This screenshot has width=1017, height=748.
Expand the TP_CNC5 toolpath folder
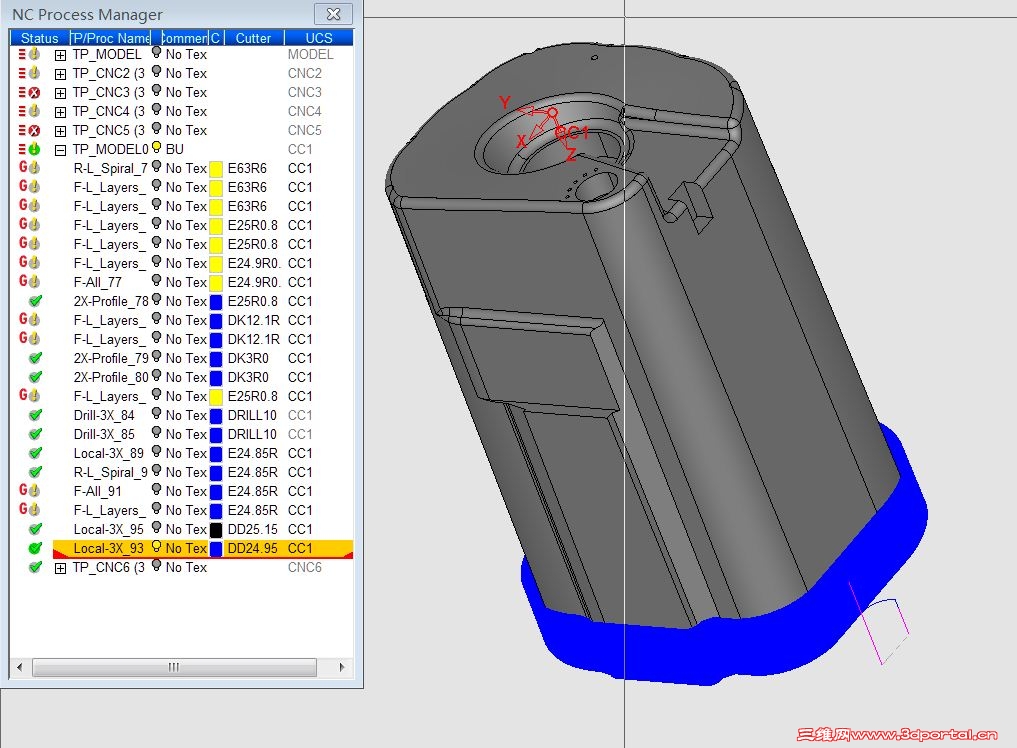click(x=60, y=131)
